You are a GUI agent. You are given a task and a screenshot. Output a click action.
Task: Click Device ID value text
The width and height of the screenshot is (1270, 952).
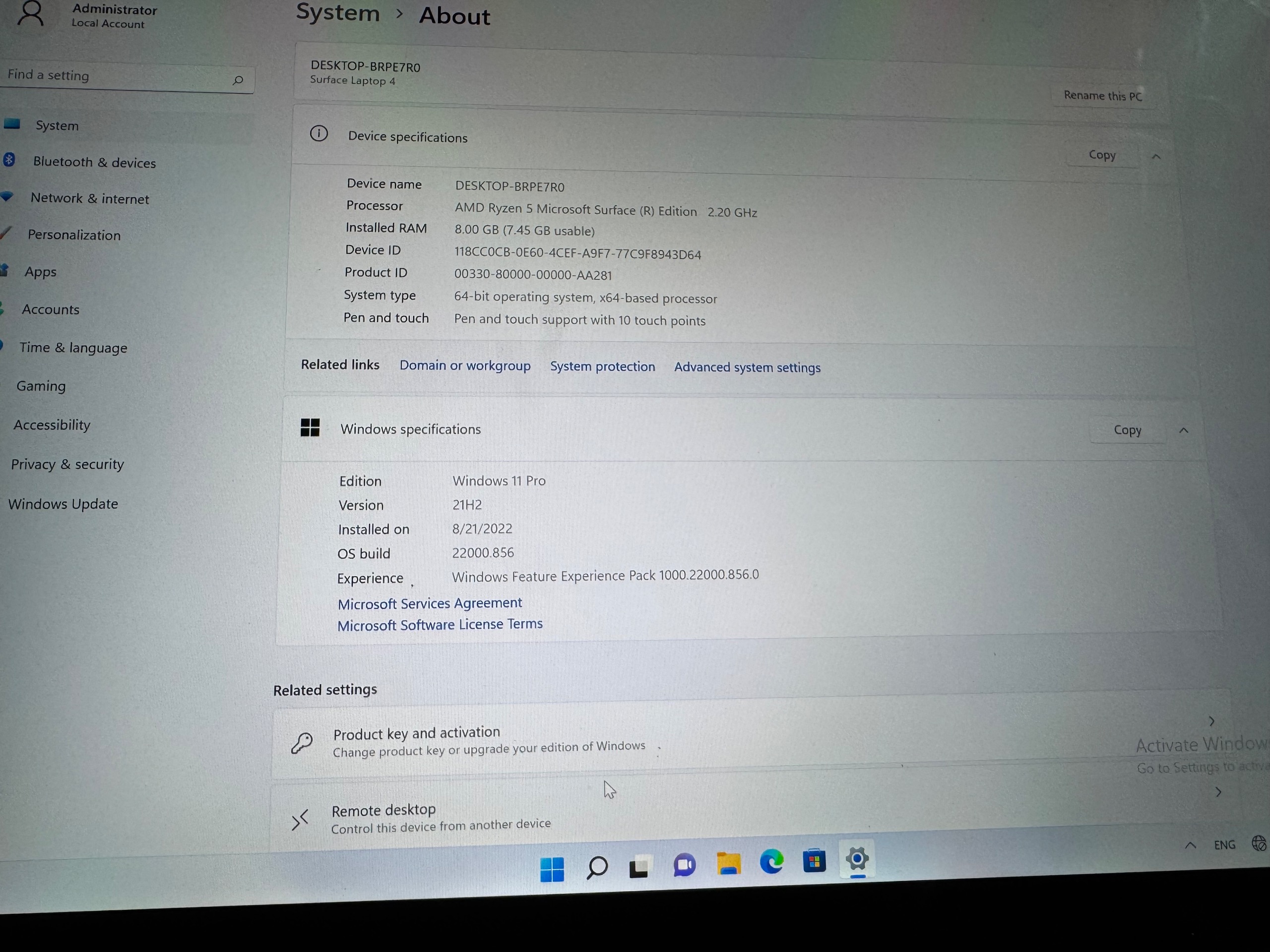577,253
